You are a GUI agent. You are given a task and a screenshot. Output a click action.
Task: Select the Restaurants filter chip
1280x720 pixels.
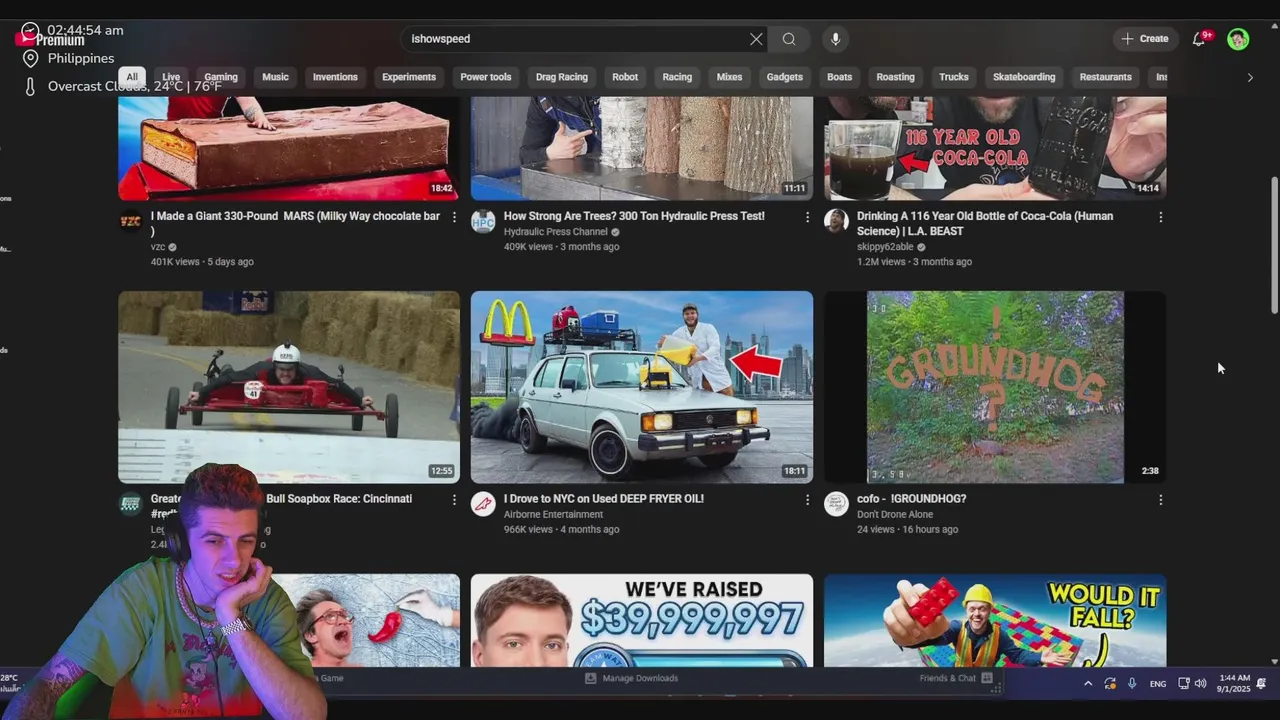click(1106, 77)
